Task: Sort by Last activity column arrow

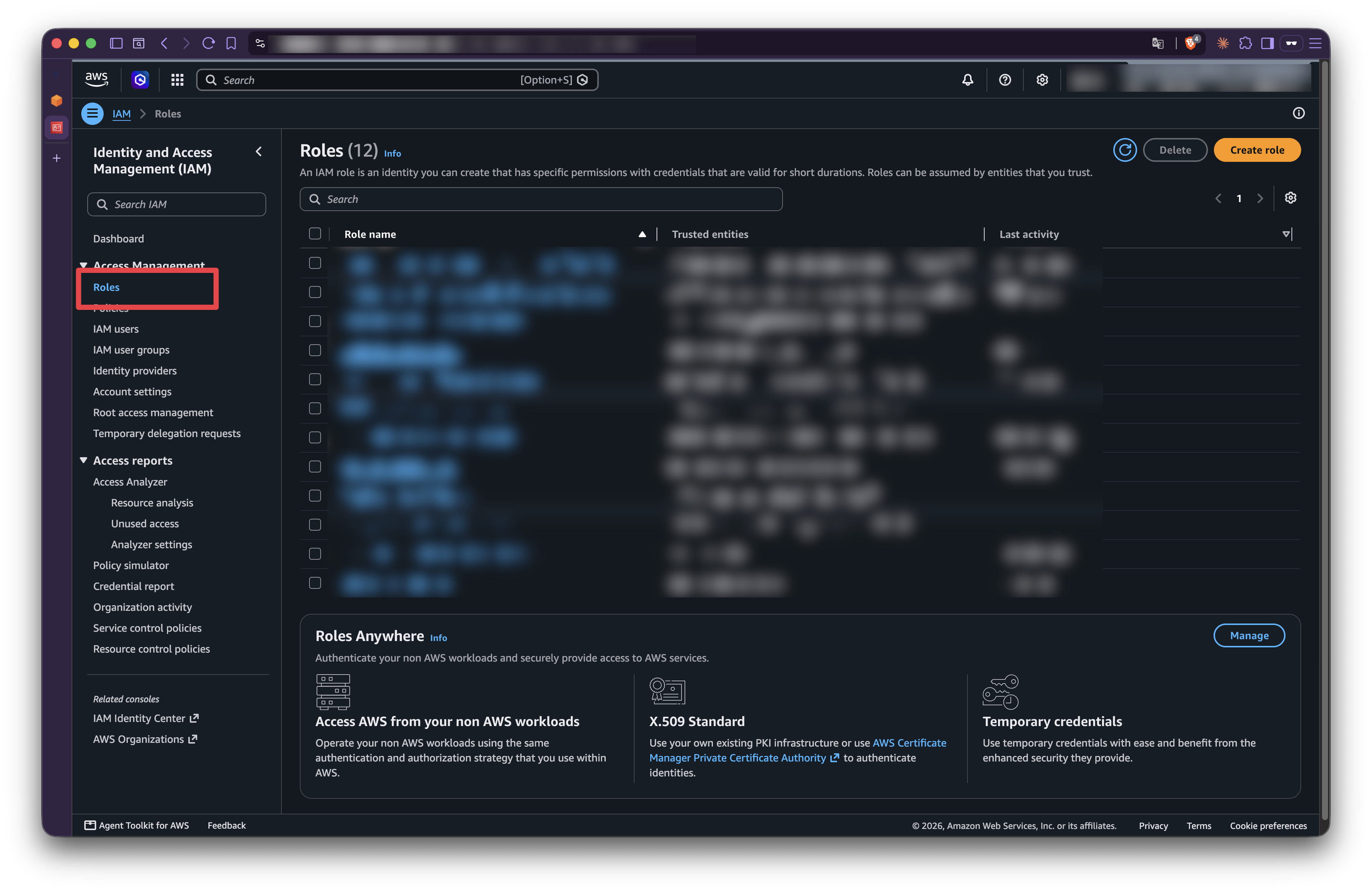Action: 1286,234
